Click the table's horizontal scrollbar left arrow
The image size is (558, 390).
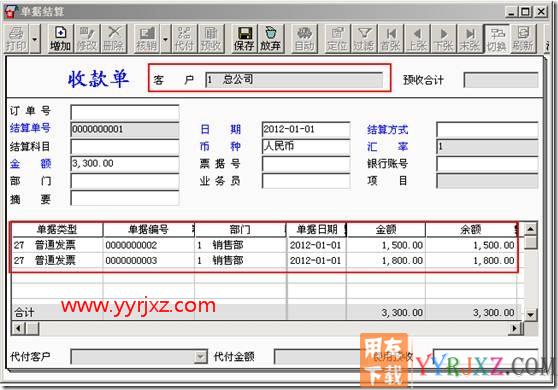point(18,328)
